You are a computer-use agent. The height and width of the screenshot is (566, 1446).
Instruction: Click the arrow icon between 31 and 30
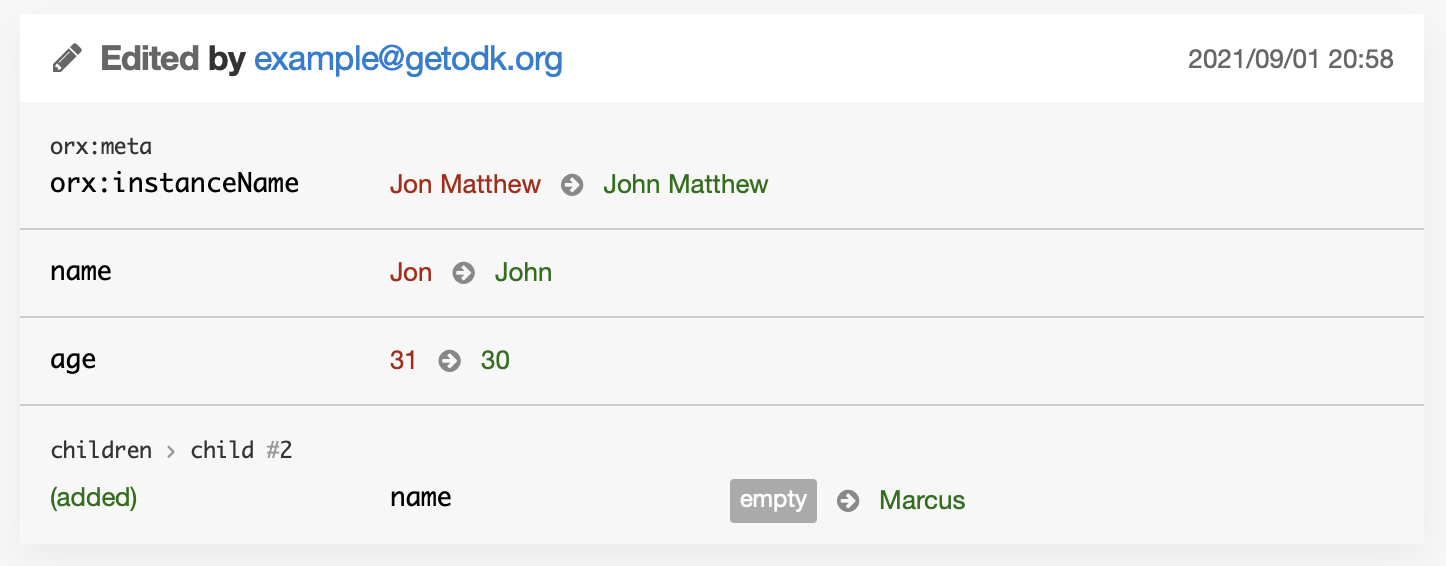coord(450,361)
